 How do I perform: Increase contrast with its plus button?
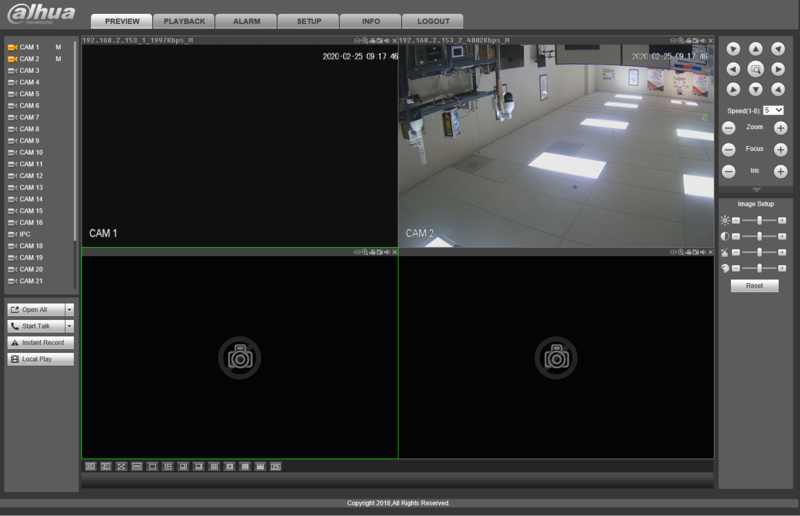782,236
